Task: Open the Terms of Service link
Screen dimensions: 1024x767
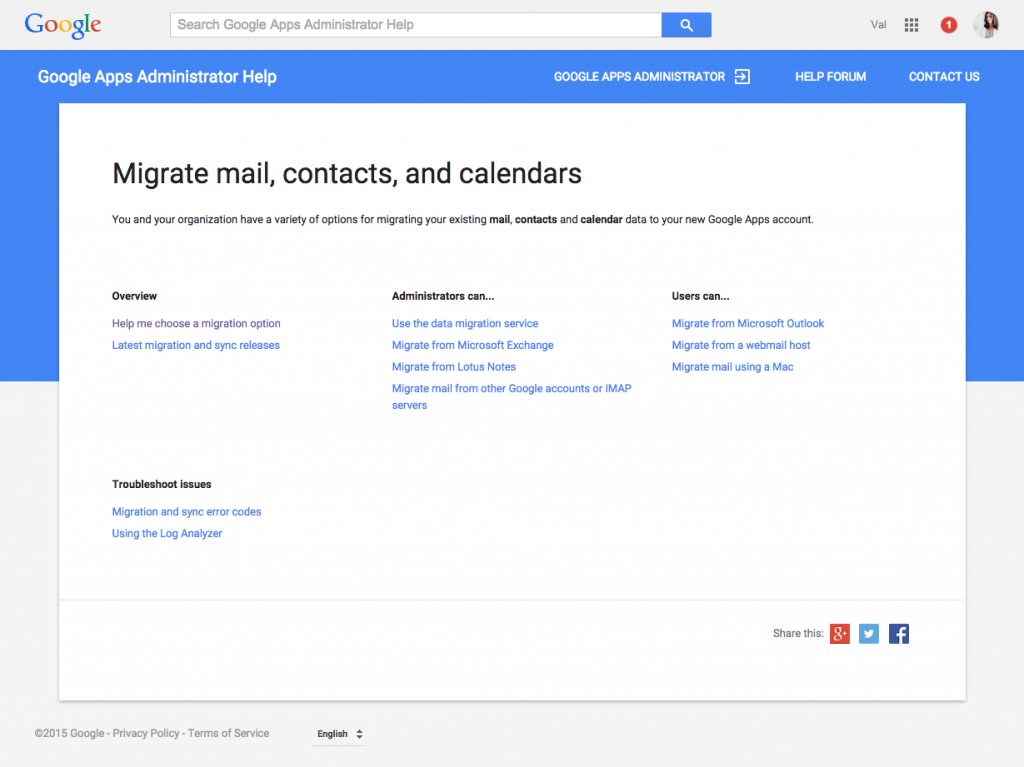Action: coord(229,733)
